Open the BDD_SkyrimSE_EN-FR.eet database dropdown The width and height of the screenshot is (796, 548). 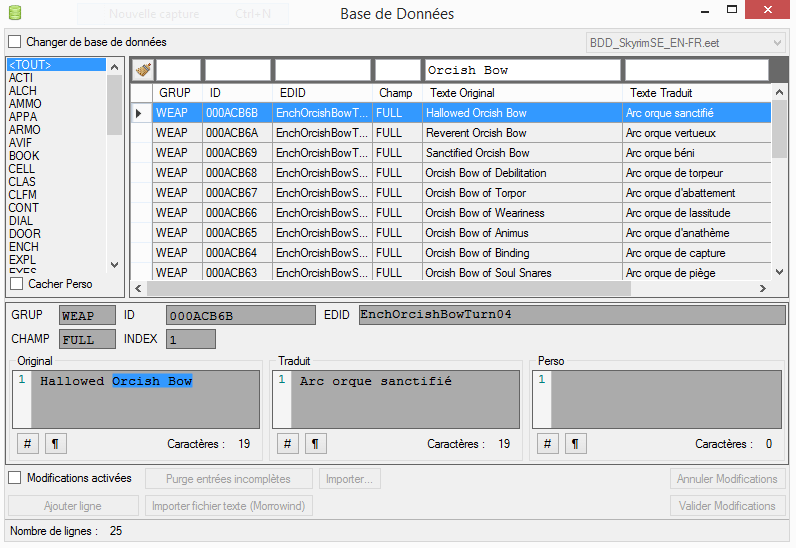coord(685,43)
